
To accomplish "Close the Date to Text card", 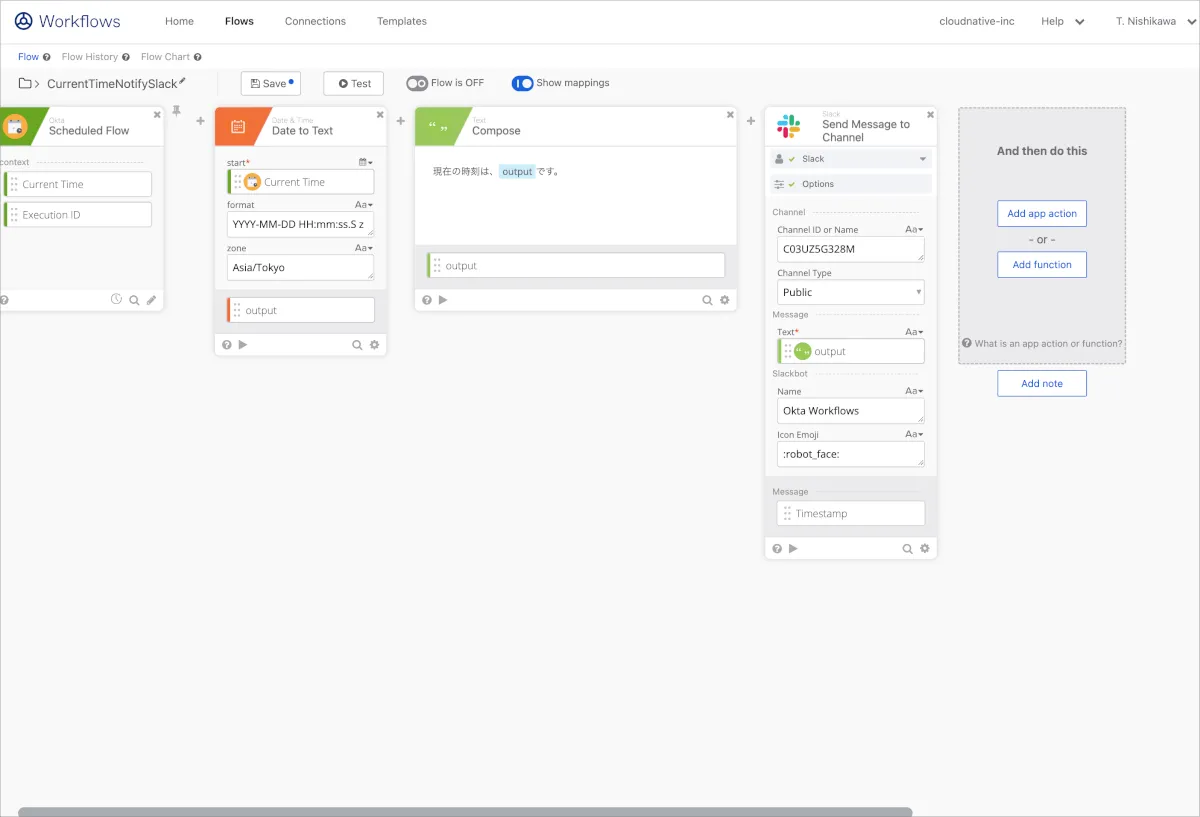I will coord(379,115).
